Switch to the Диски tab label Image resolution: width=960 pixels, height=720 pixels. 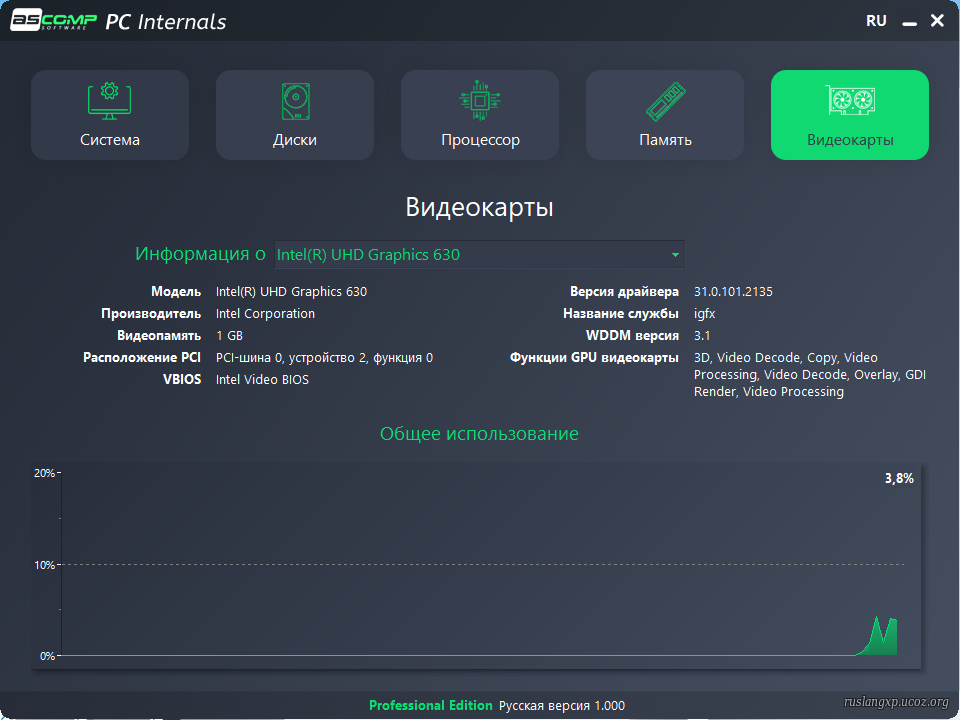pos(295,140)
